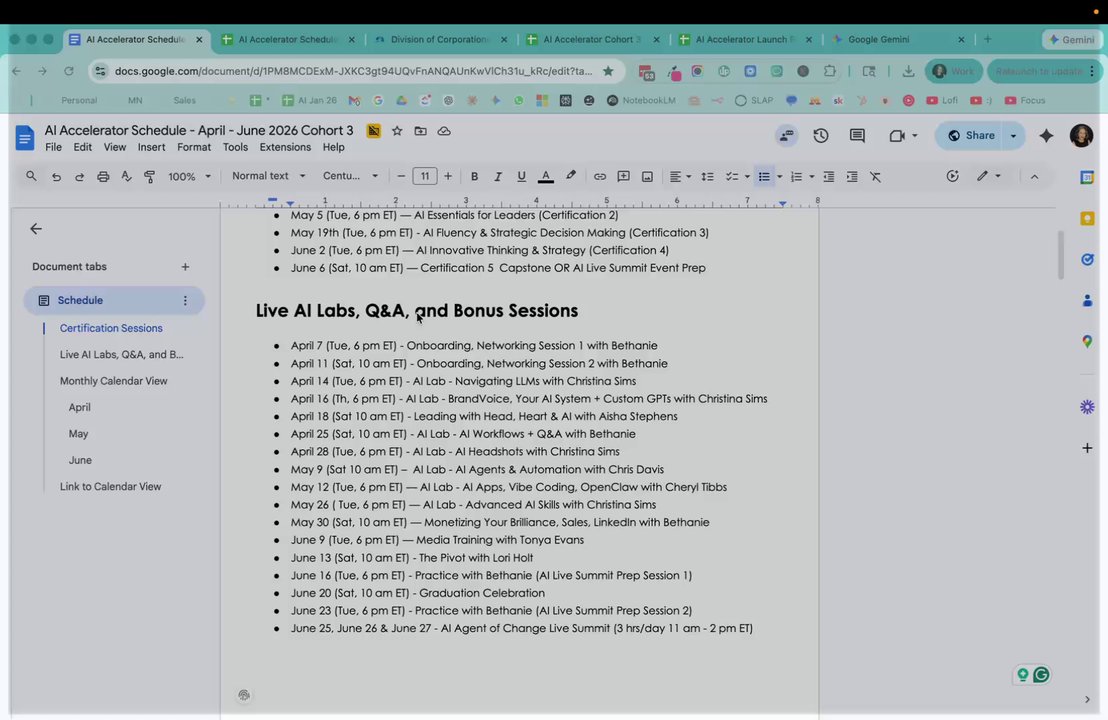This screenshot has width=1108, height=720.
Task: Toggle underline formatting
Action: tap(521, 177)
